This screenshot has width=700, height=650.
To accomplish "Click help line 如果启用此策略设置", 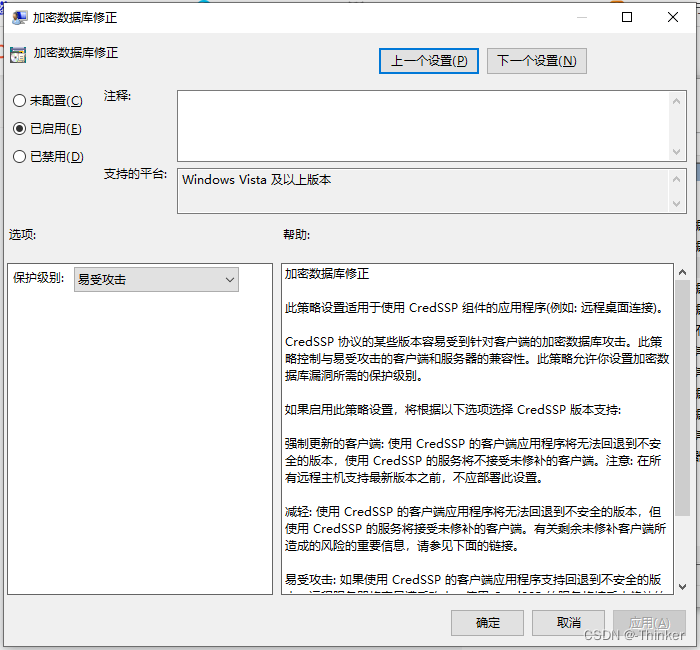I will pos(453,409).
